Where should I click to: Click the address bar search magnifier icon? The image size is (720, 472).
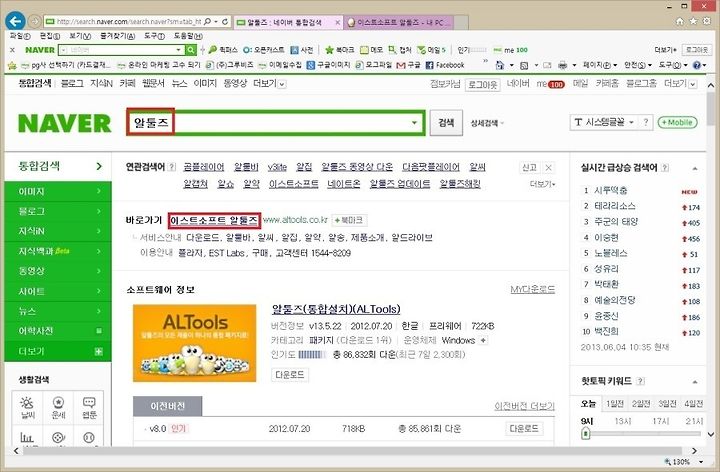(x=208, y=21)
